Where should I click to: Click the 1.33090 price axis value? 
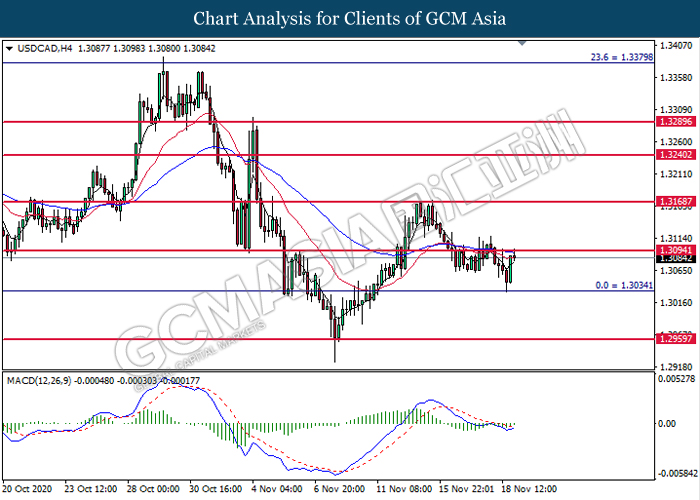(676, 110)
